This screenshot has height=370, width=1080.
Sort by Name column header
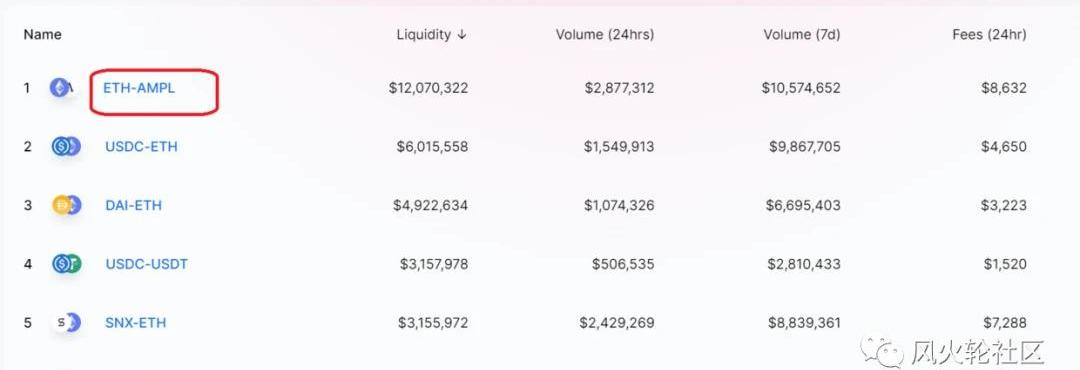click(x=43, y=34)
